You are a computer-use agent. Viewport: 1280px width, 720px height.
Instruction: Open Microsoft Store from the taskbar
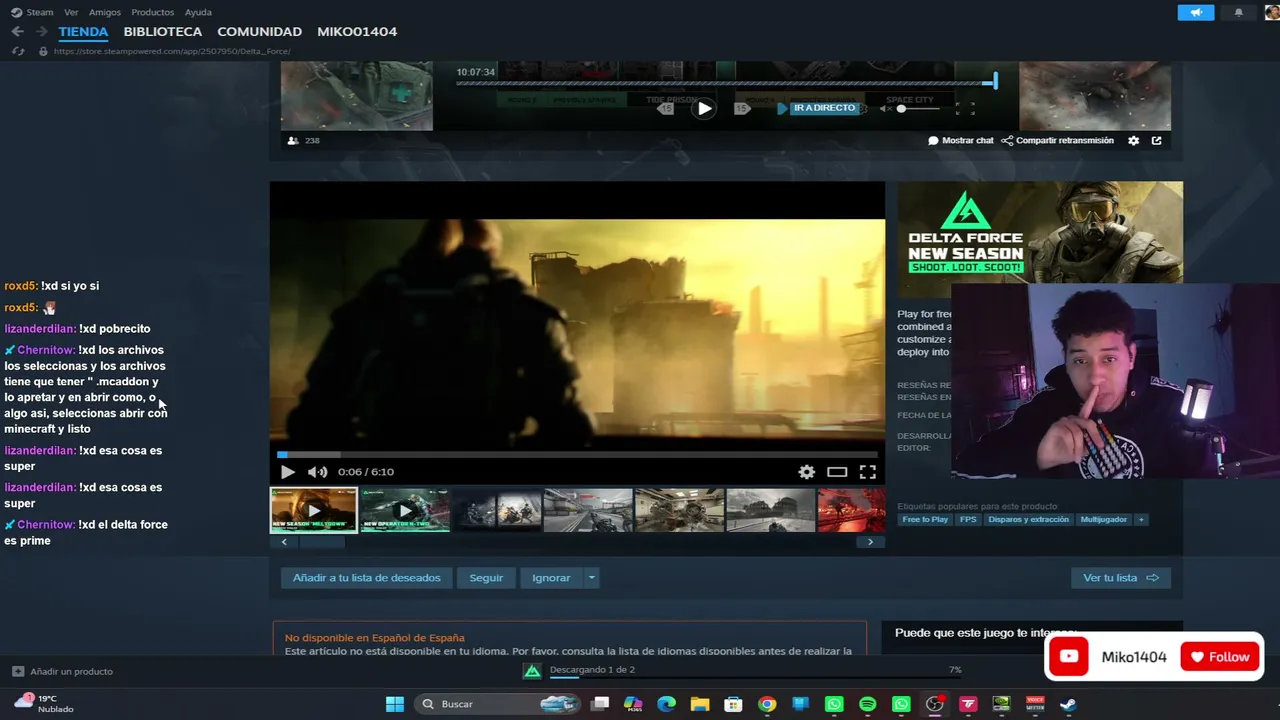[x=733, y=704]
